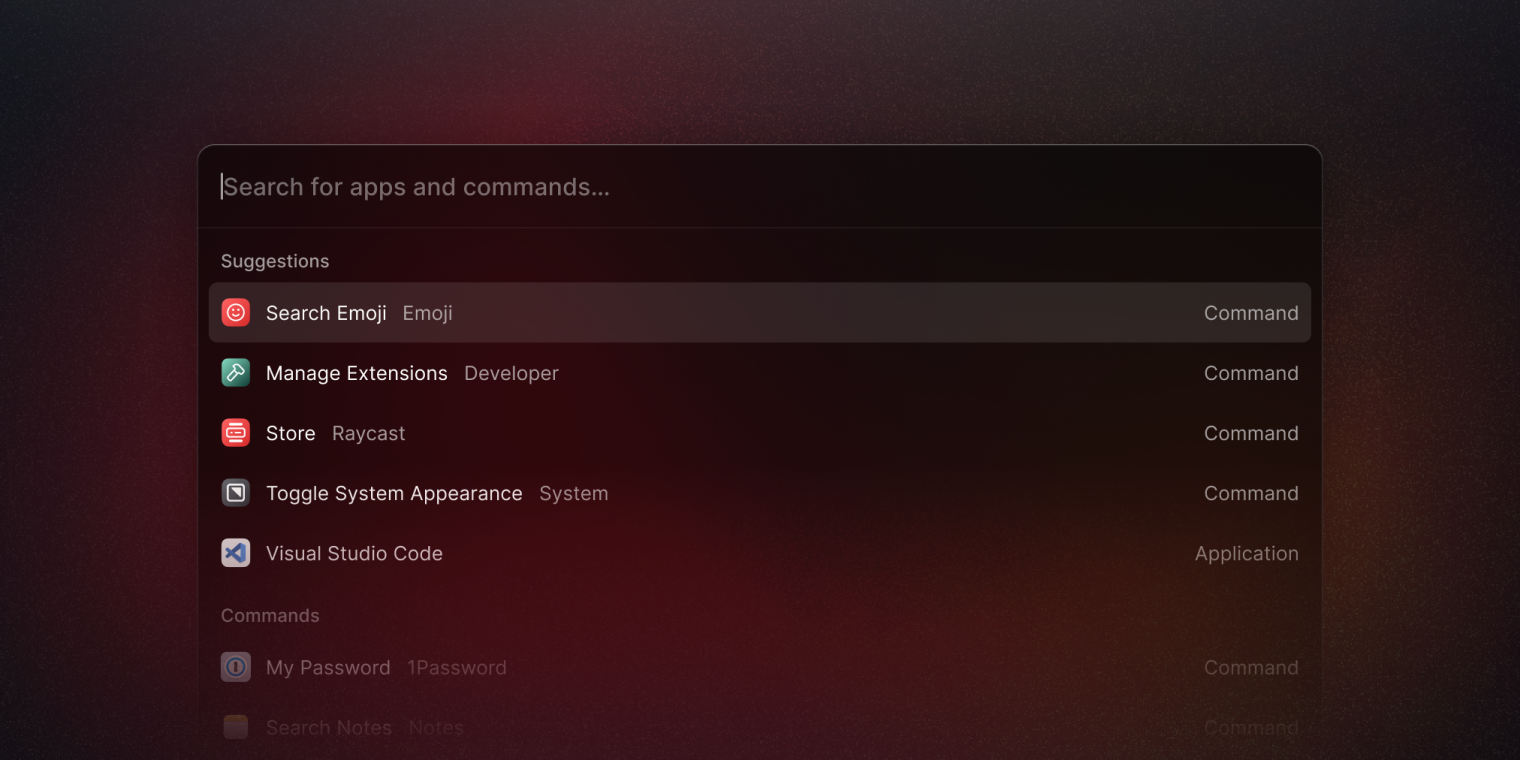This screenshot has height=760, width=1520.
Task: Launch Visual Studio Code from its name
Action: tap(354, 553)
